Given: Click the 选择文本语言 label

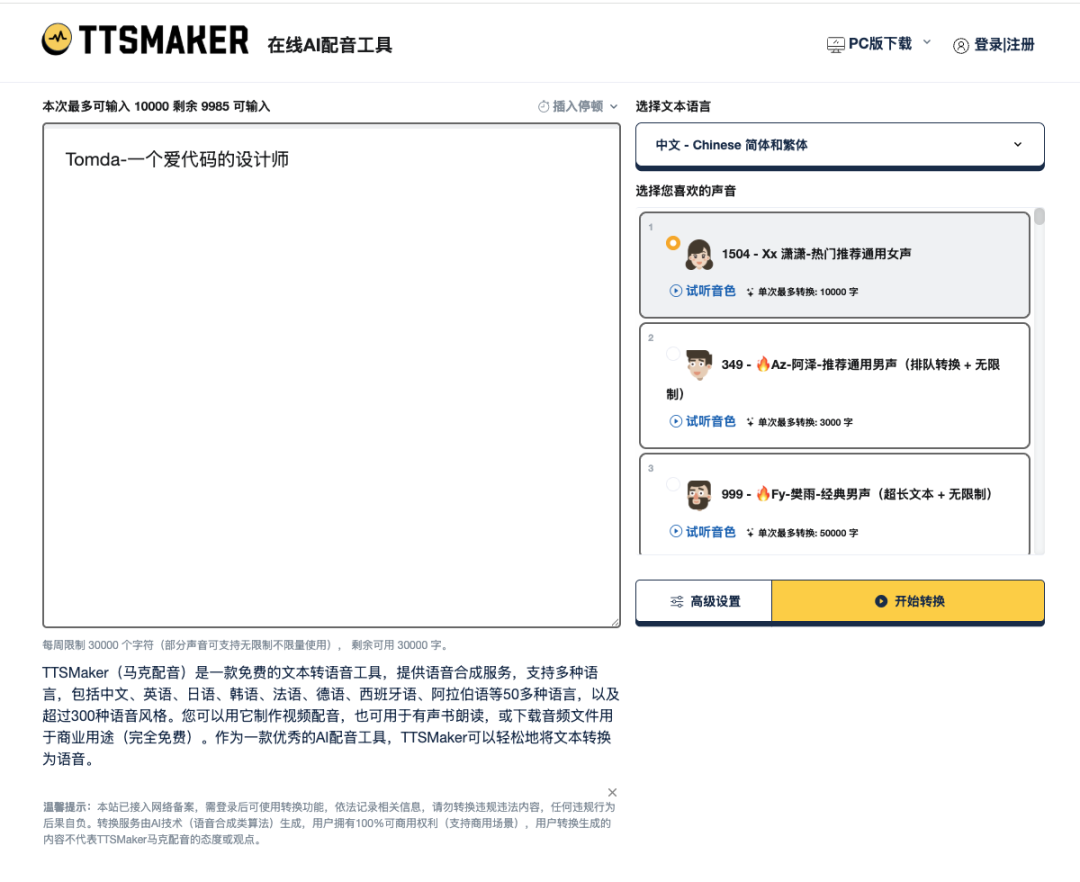Looking at the screenshot, I should tap(673, 106).
